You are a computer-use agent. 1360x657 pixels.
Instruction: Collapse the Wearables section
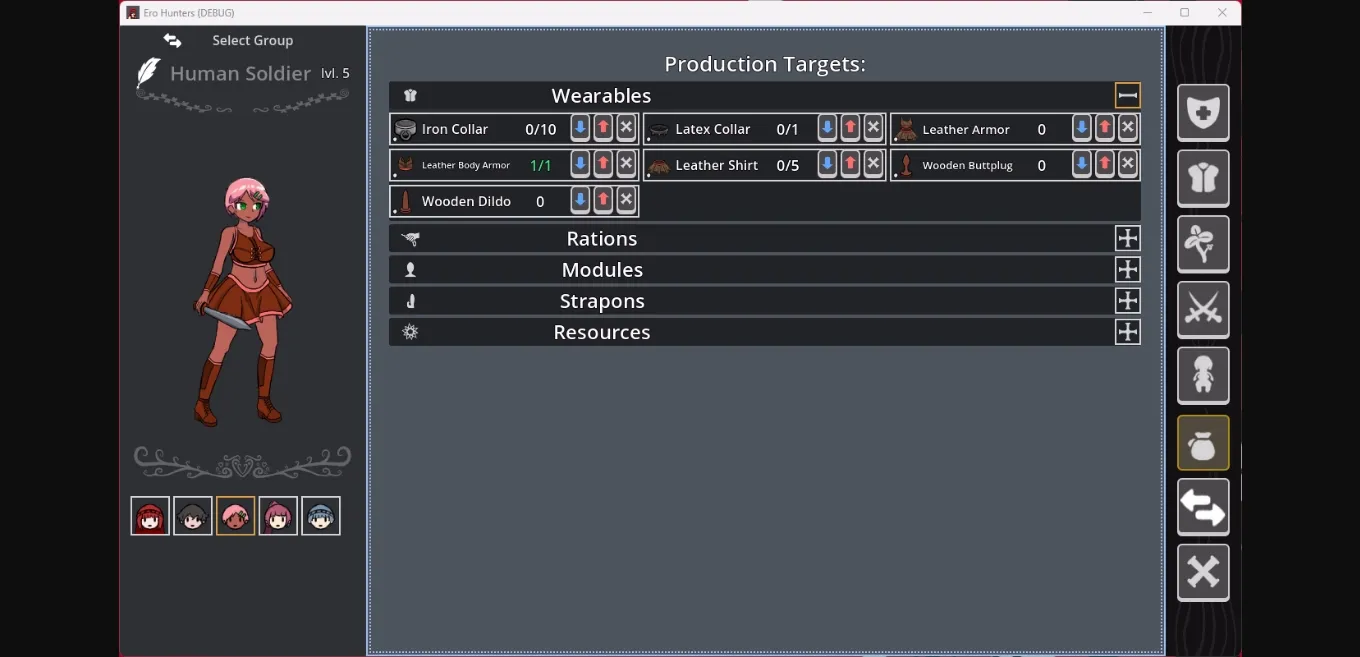point(1127,96)
